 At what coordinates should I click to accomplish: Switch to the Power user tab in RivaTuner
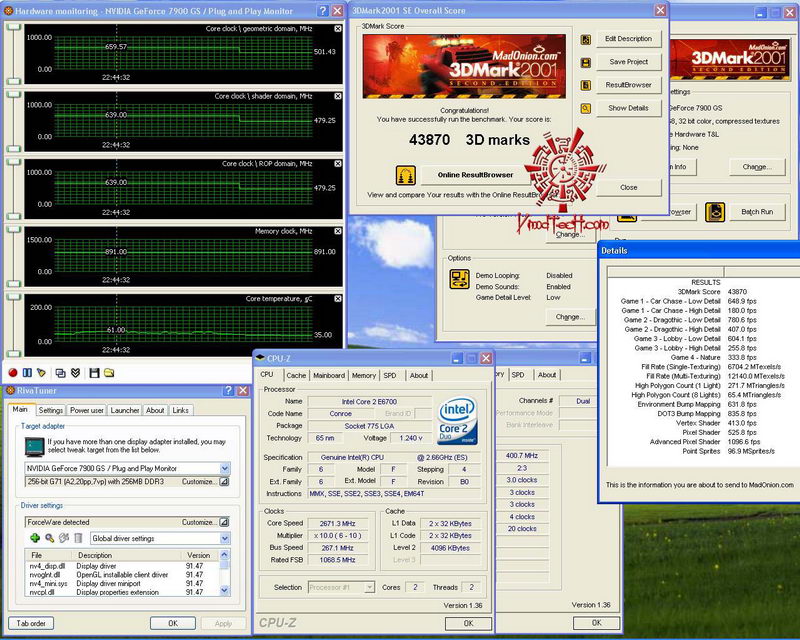pos(86,410)
